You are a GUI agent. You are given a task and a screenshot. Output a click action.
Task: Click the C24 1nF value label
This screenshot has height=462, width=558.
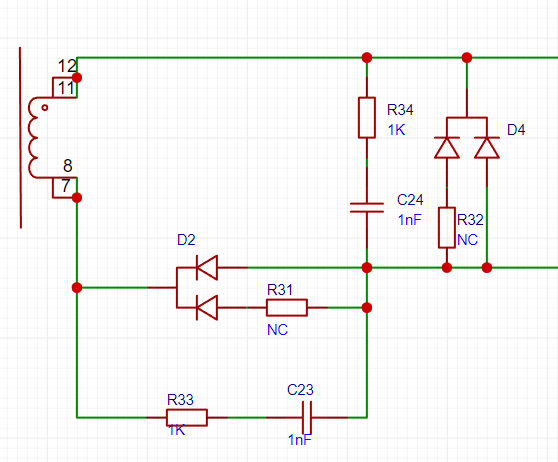[x=410, y=220]
